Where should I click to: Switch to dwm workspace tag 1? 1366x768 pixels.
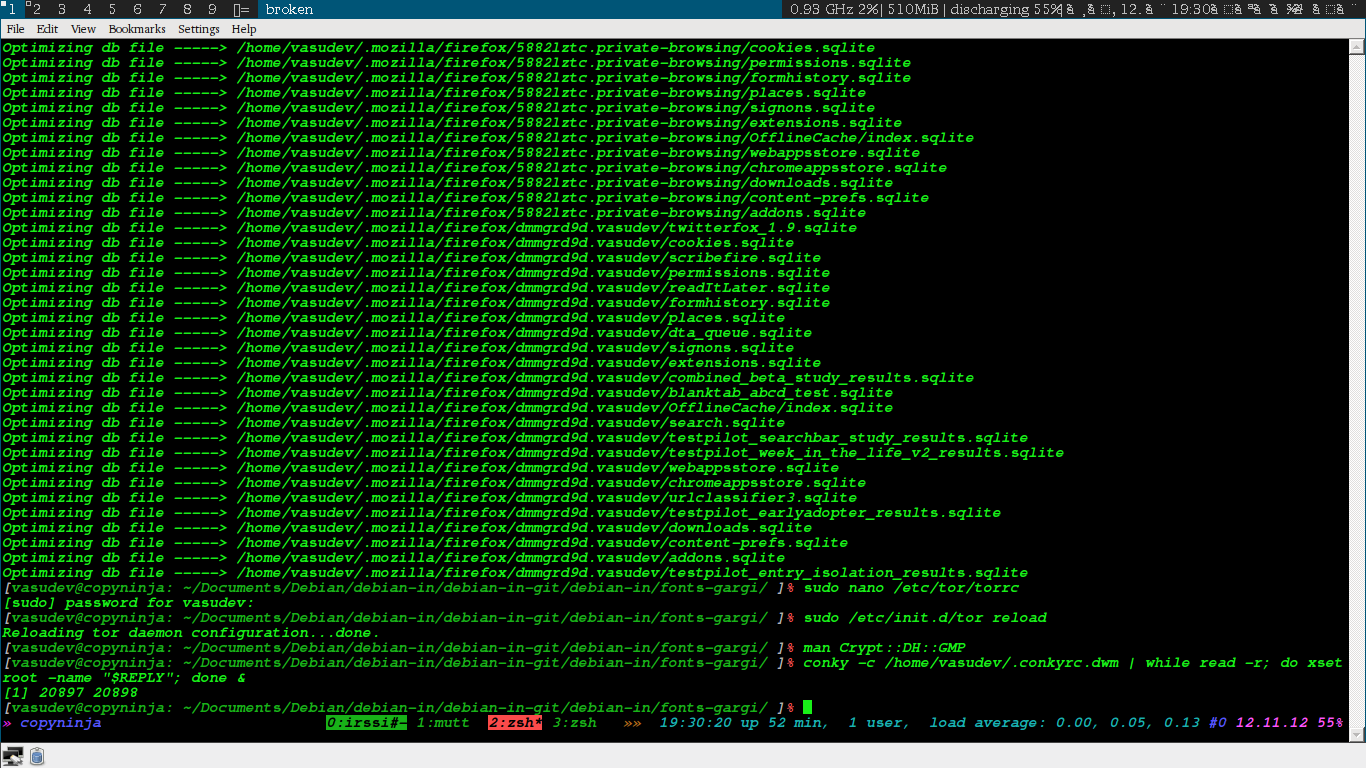[x=12, y=9]
